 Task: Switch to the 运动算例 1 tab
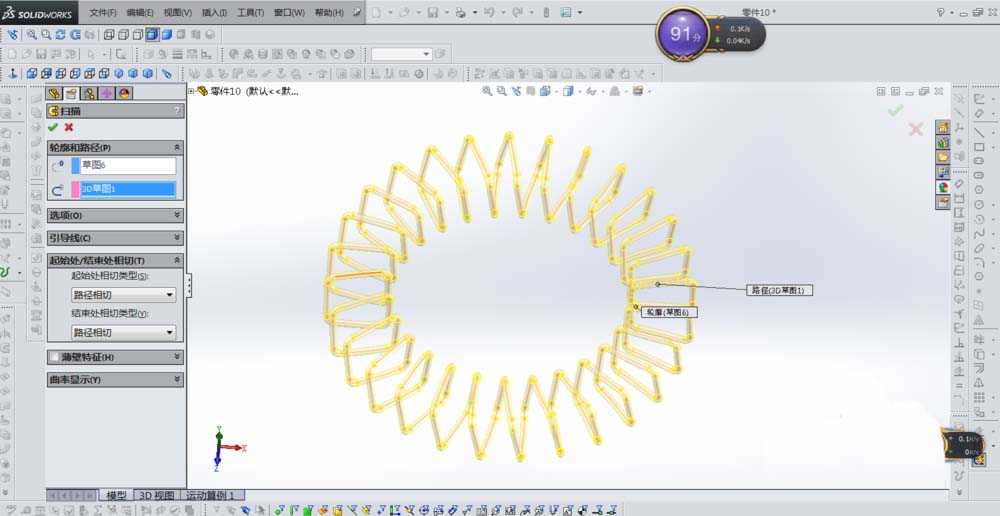coord(213,495)
